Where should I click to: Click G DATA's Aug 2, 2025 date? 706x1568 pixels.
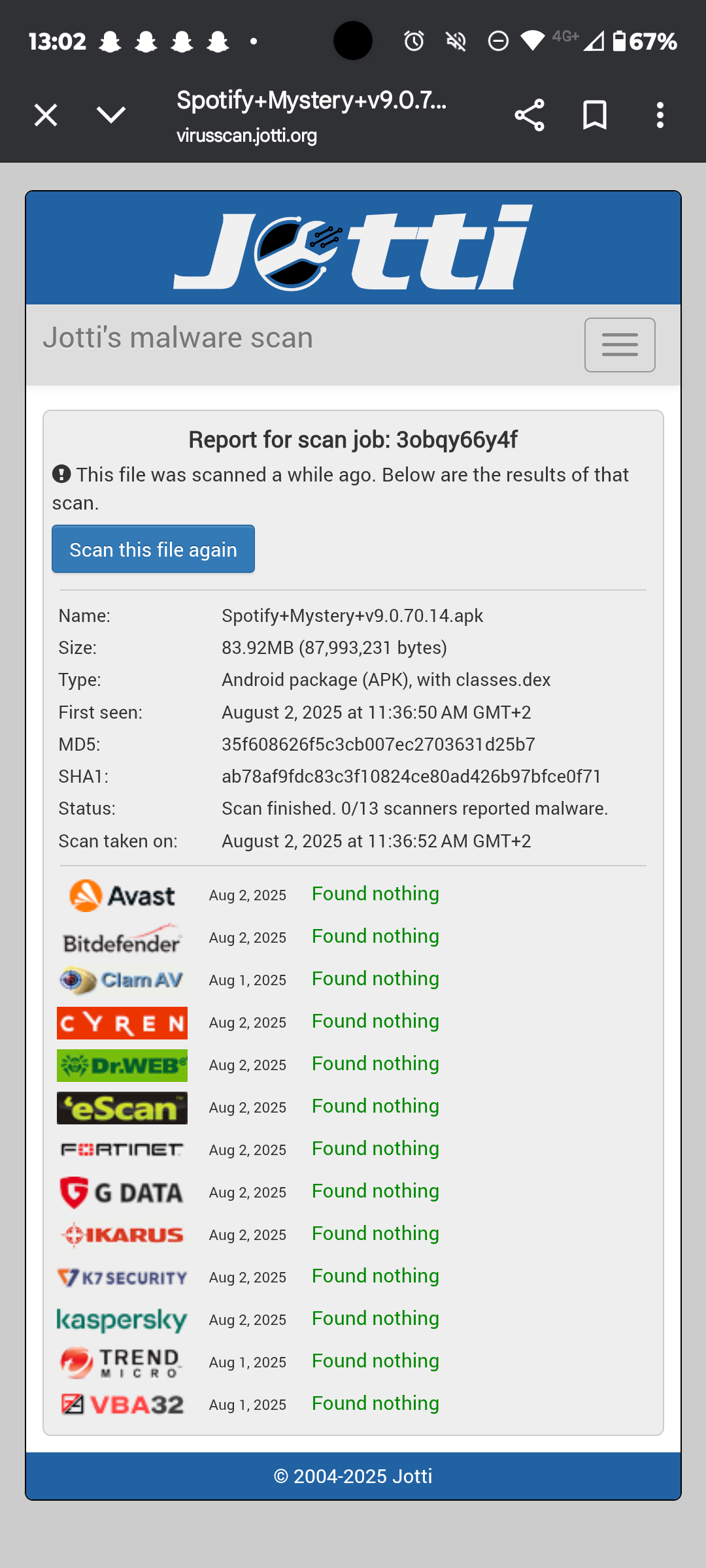tap(248, 1193)
